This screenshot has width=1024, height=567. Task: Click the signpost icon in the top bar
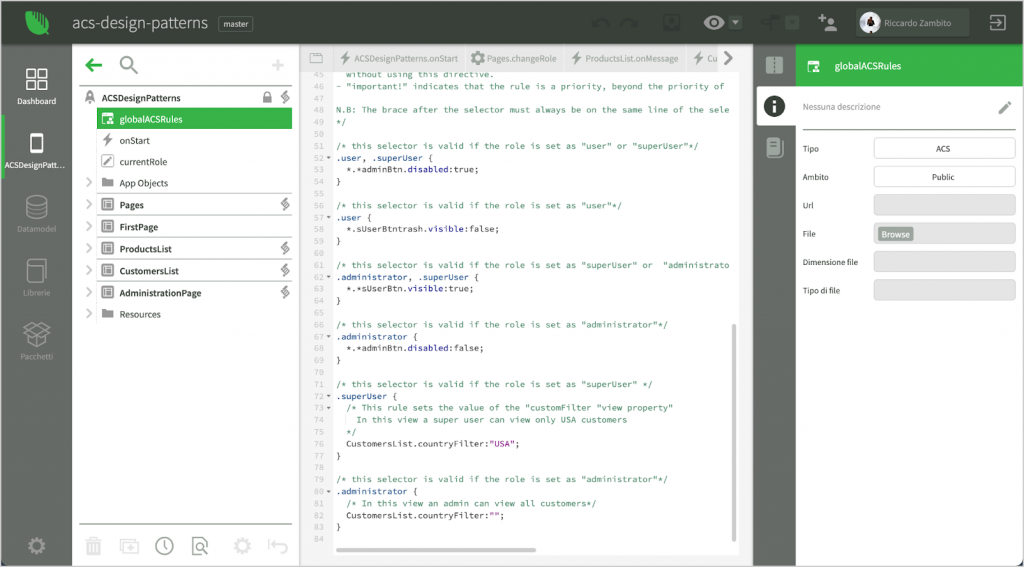tap(771, 23)
